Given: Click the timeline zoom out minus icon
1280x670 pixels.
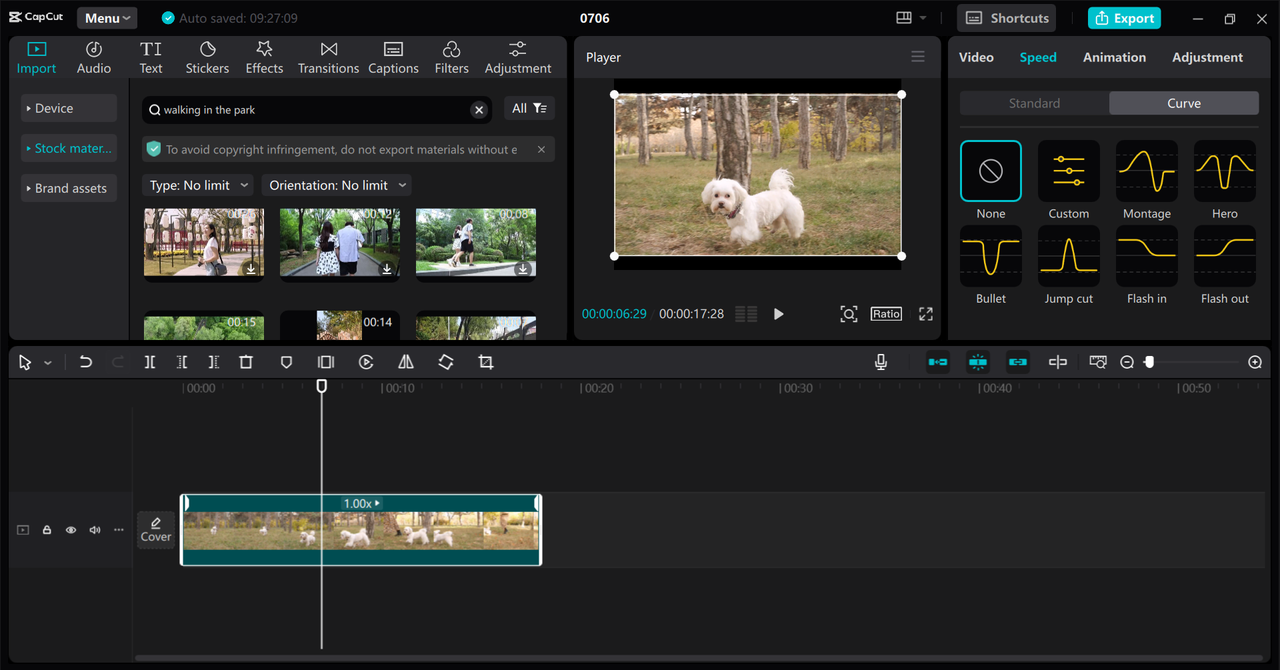Looking at the screenshot, I should [x=1127, y=362].
